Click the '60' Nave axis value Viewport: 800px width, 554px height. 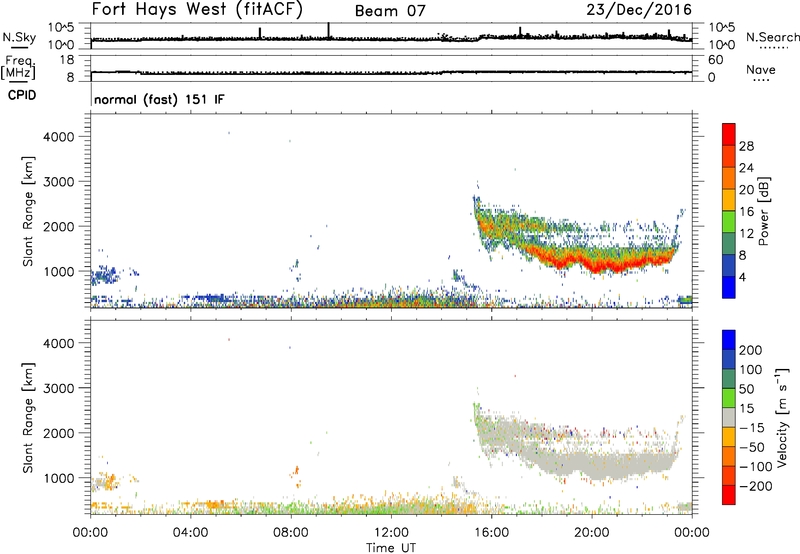click(x=715, y=60)
